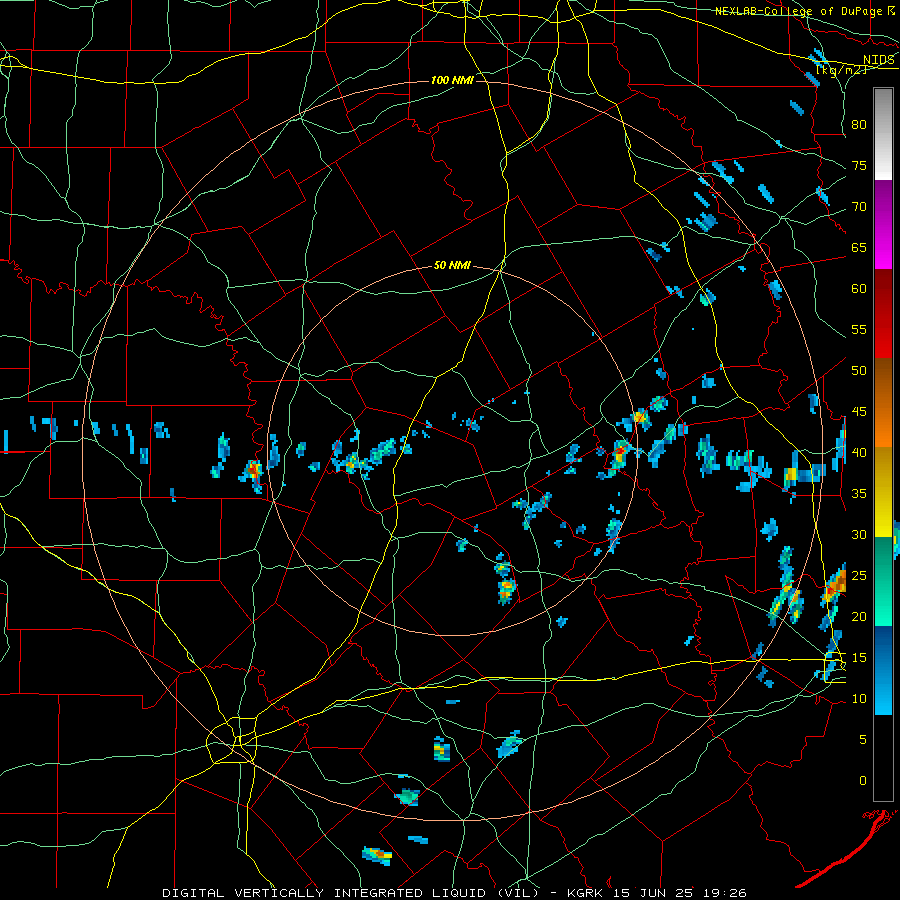Click the 5 value on the scale
This screenshot has width=900, height=900.
coord(863,740)
